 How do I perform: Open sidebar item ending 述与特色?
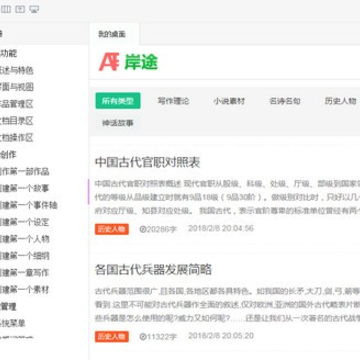point(17,71)
